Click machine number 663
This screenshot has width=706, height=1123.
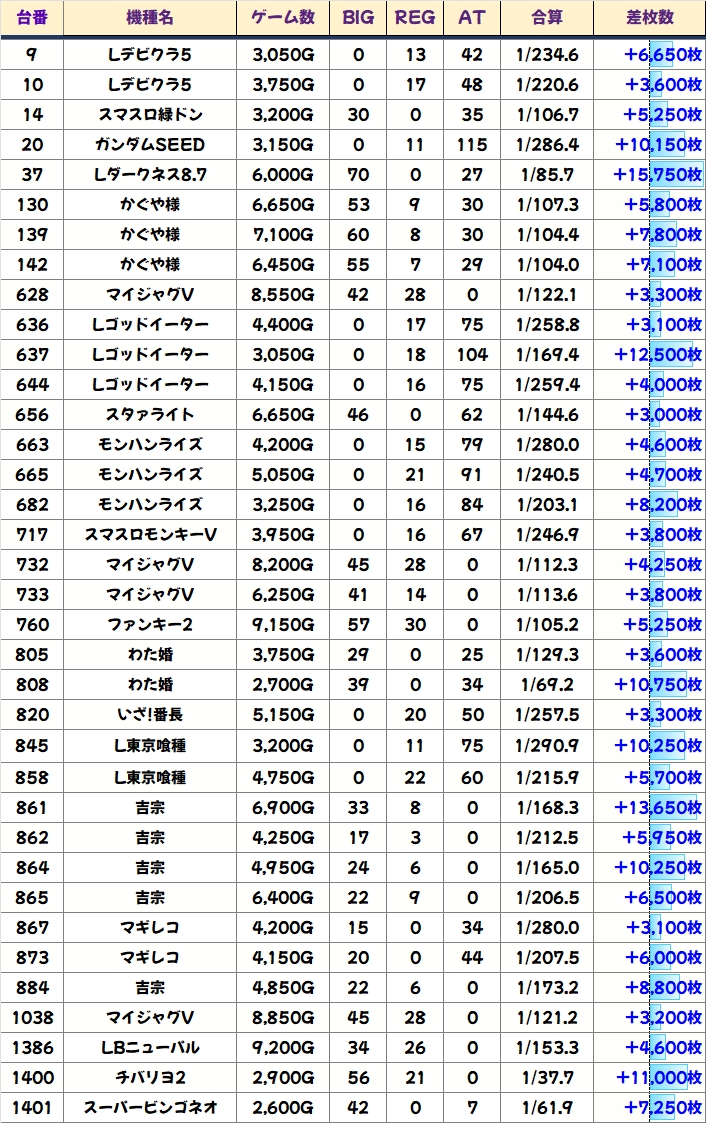(x=32, y=445)
